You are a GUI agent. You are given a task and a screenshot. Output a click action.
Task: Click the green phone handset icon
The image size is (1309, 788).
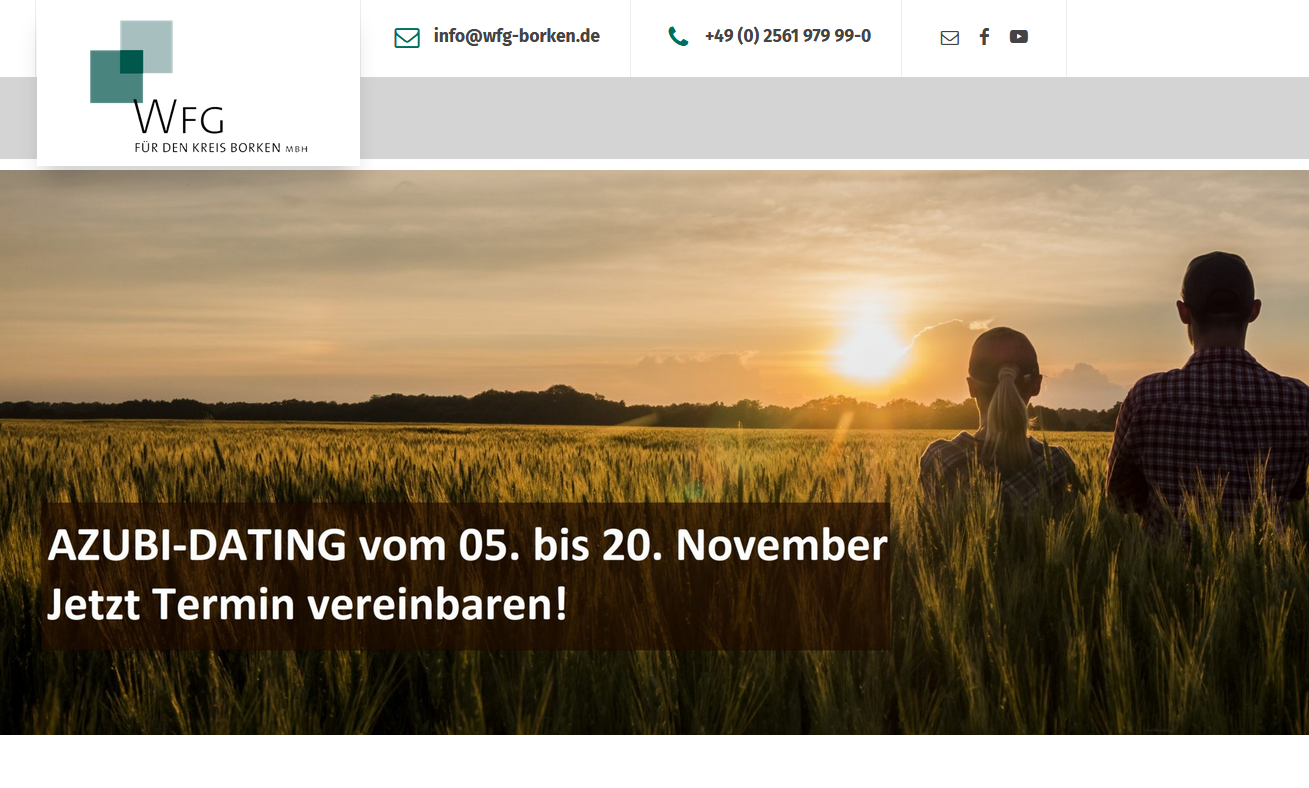[x=678, y=37]
